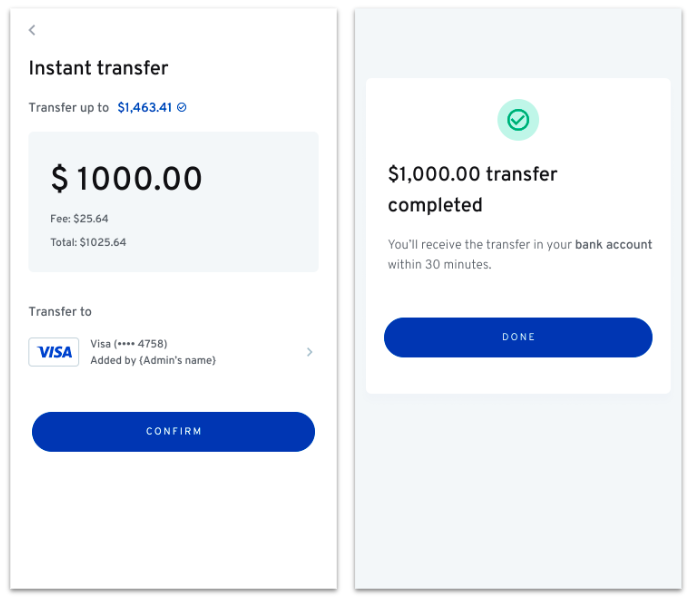
Task: Click the VISA card logo
Action: [x=54, y=352]
